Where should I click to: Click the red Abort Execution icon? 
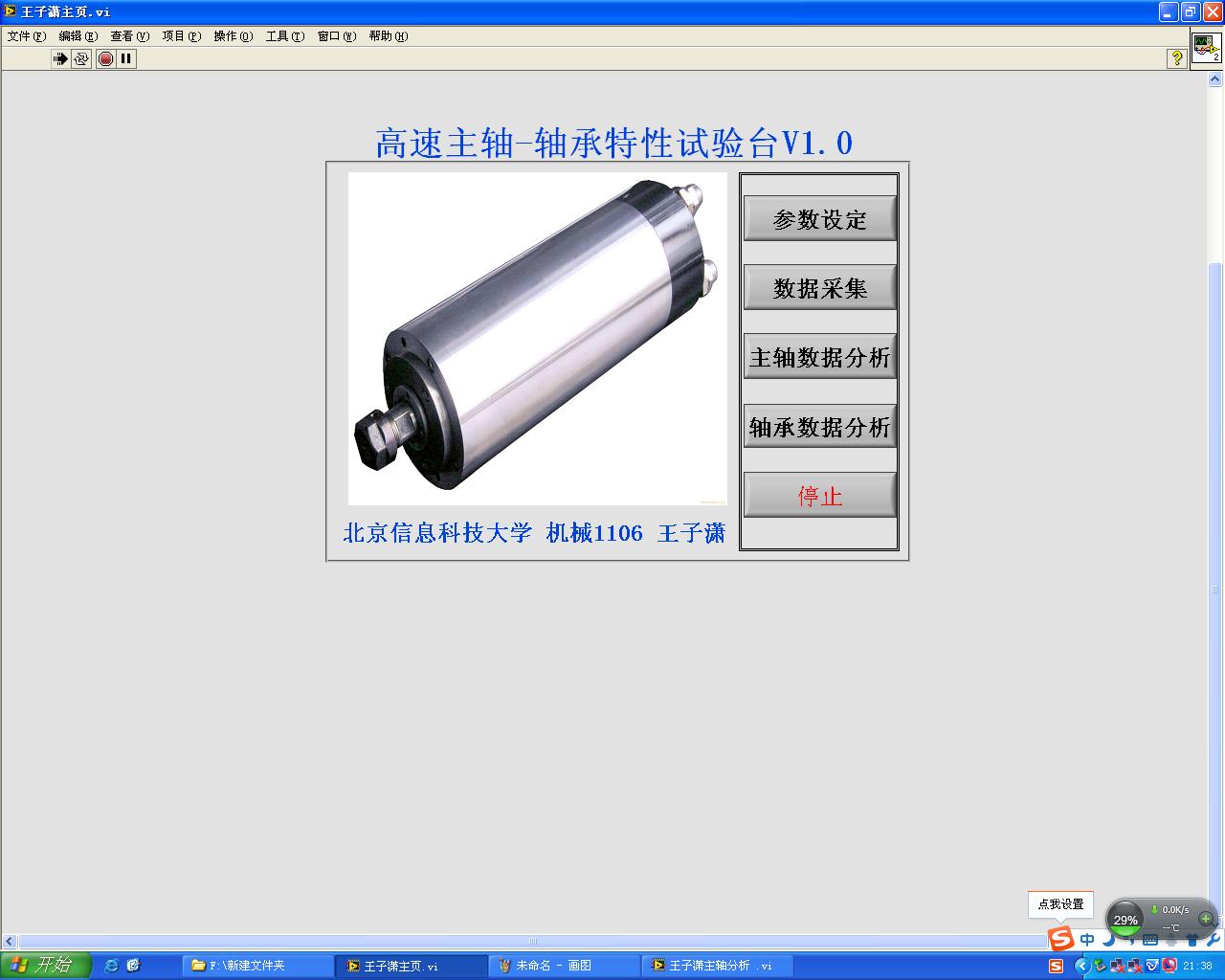[x=105, y=58]
